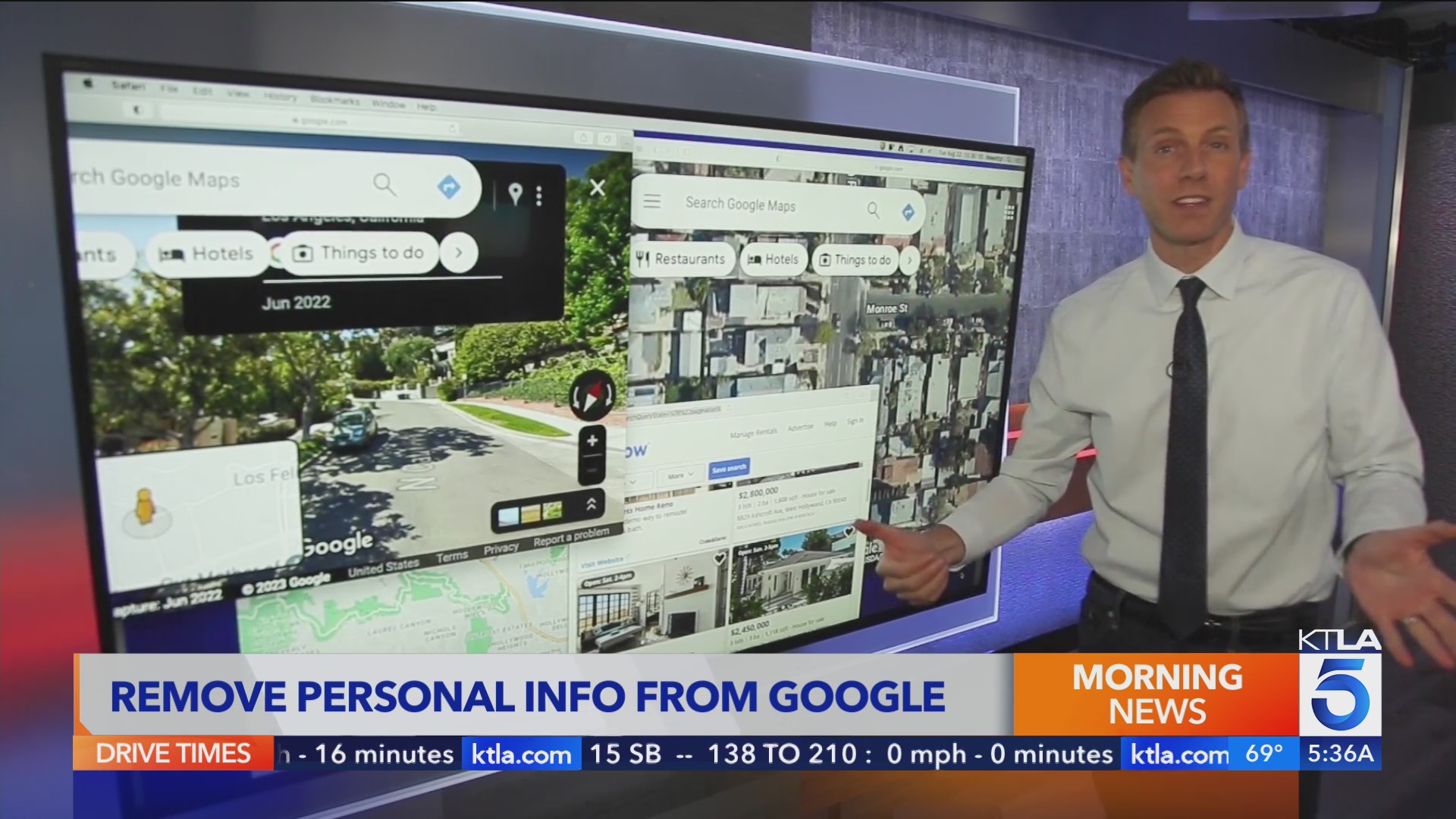Image resolution: width=1456 pixels, height=819 pixels.
Task: Open the Privacy link in Street View footer
Action: pyautogui.click(x=501, y=548)
